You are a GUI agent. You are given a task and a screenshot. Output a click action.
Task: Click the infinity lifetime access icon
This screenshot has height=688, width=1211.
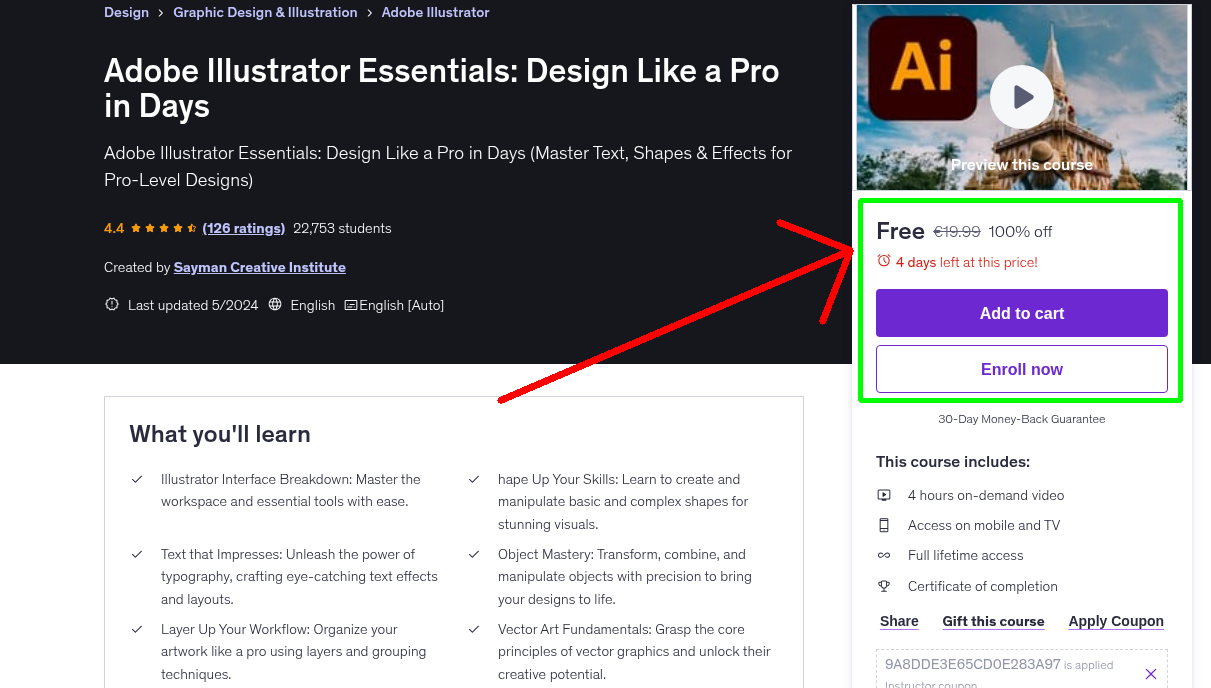(884, 555)
